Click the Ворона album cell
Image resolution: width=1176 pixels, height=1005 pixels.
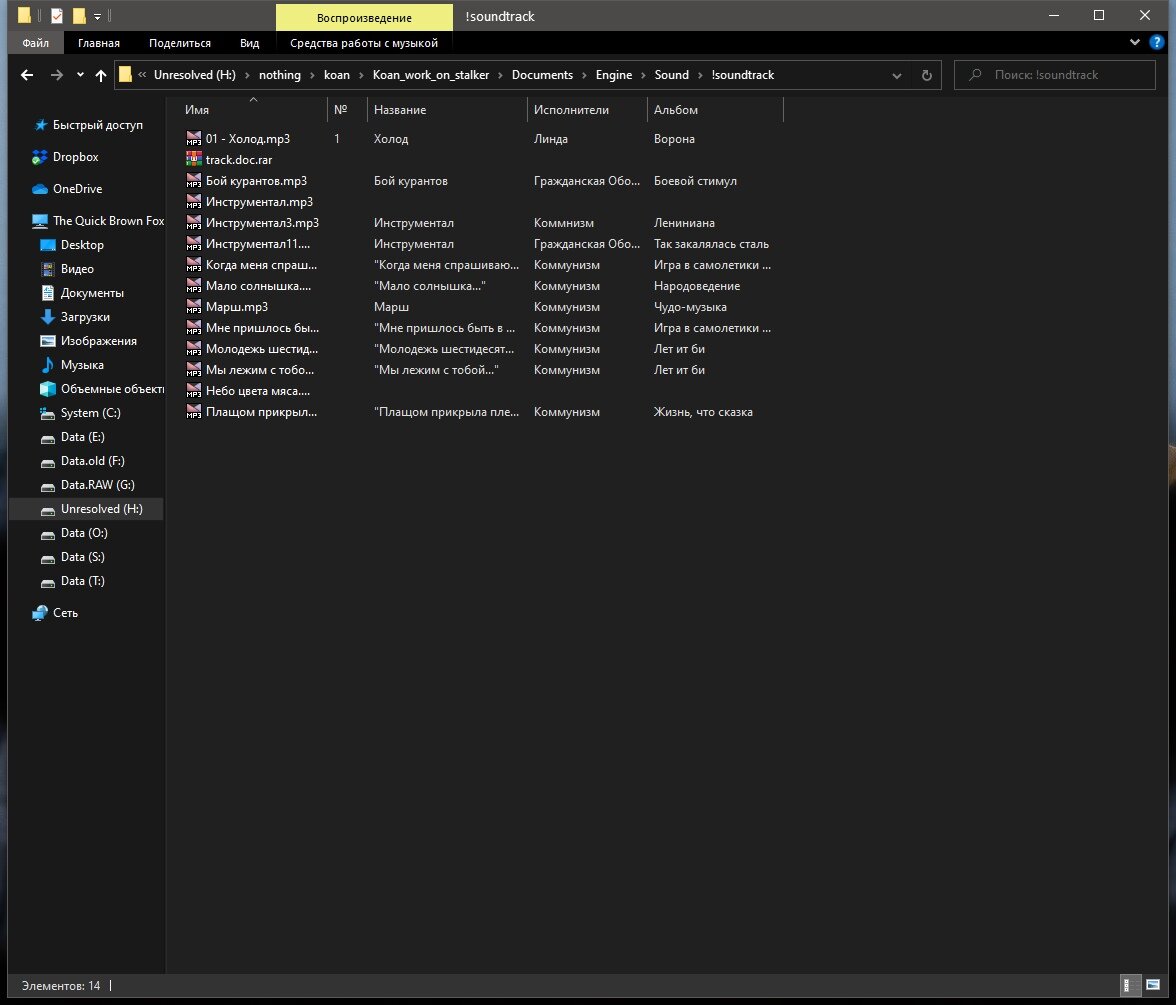pyautogui.click(x=674, y=139)
